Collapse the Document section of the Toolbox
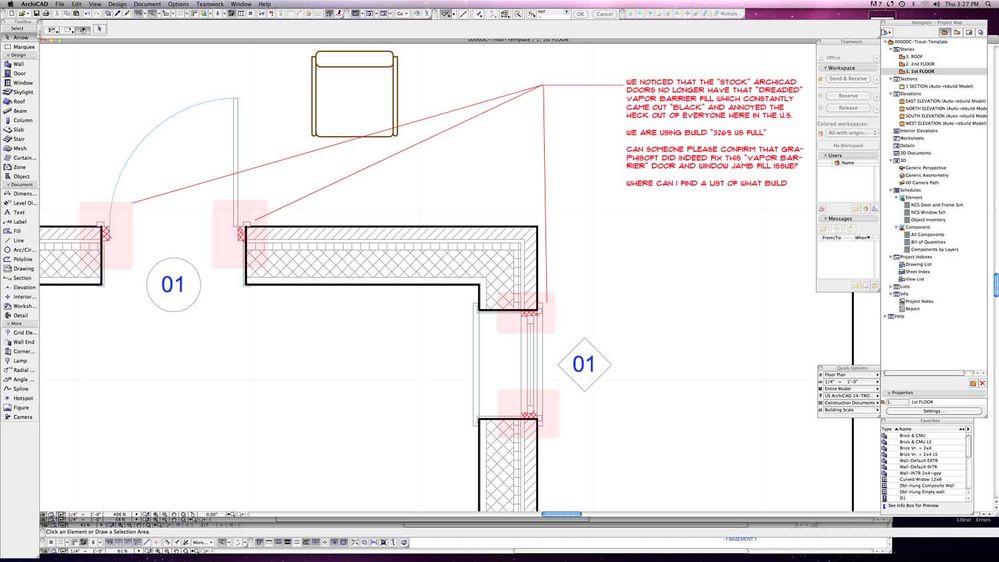The height and width of the screenshot is (562, 999). [8, 185]
